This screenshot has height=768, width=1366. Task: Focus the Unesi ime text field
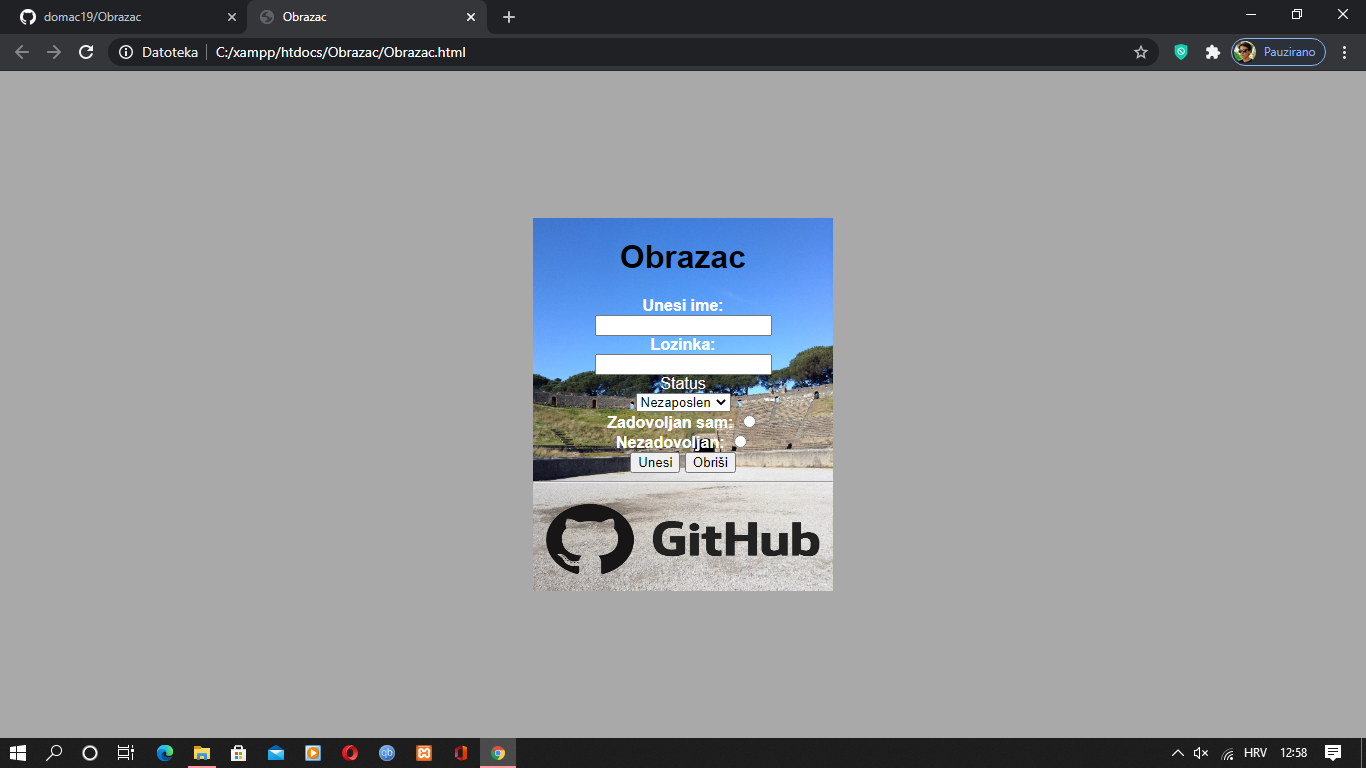[x=683, y=325]
